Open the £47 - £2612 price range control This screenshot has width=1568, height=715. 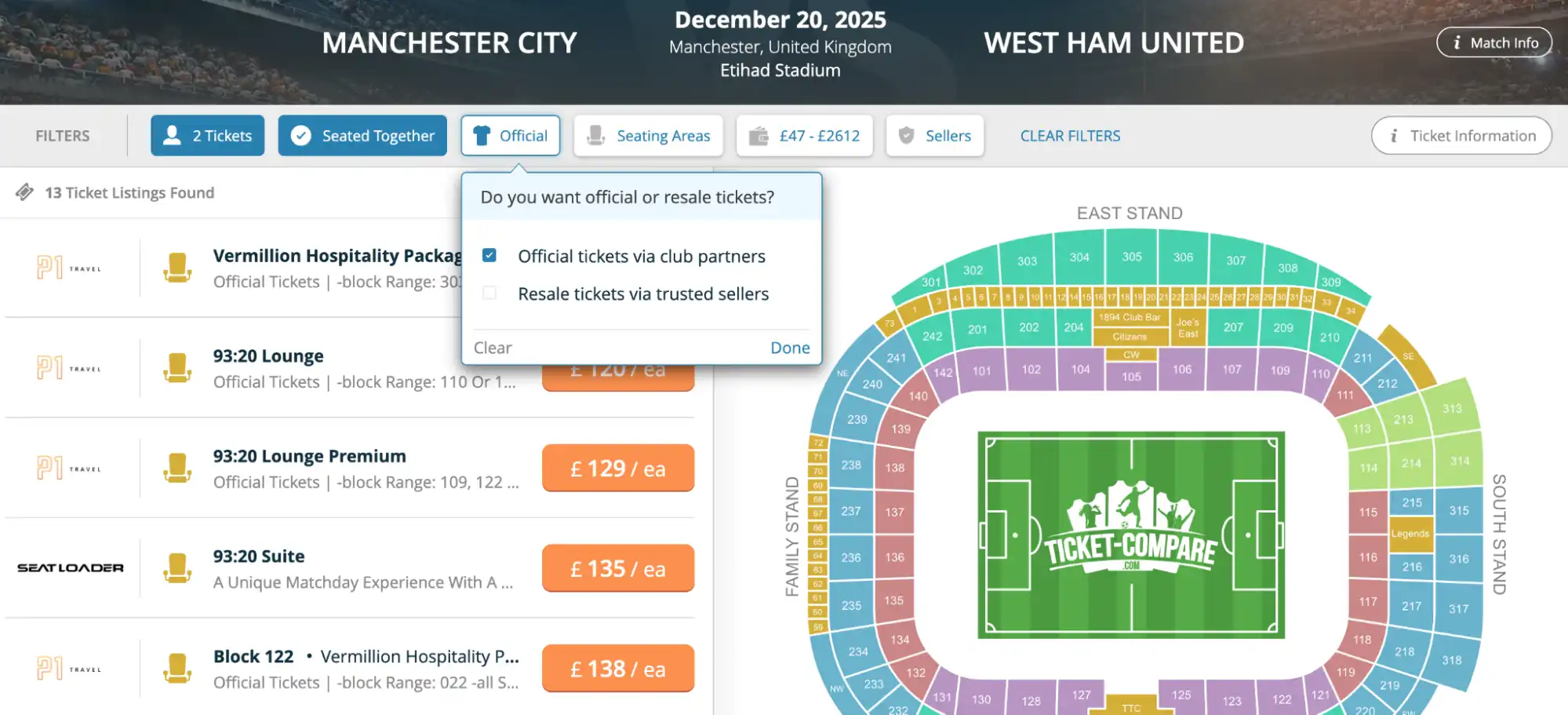(804, 135)
